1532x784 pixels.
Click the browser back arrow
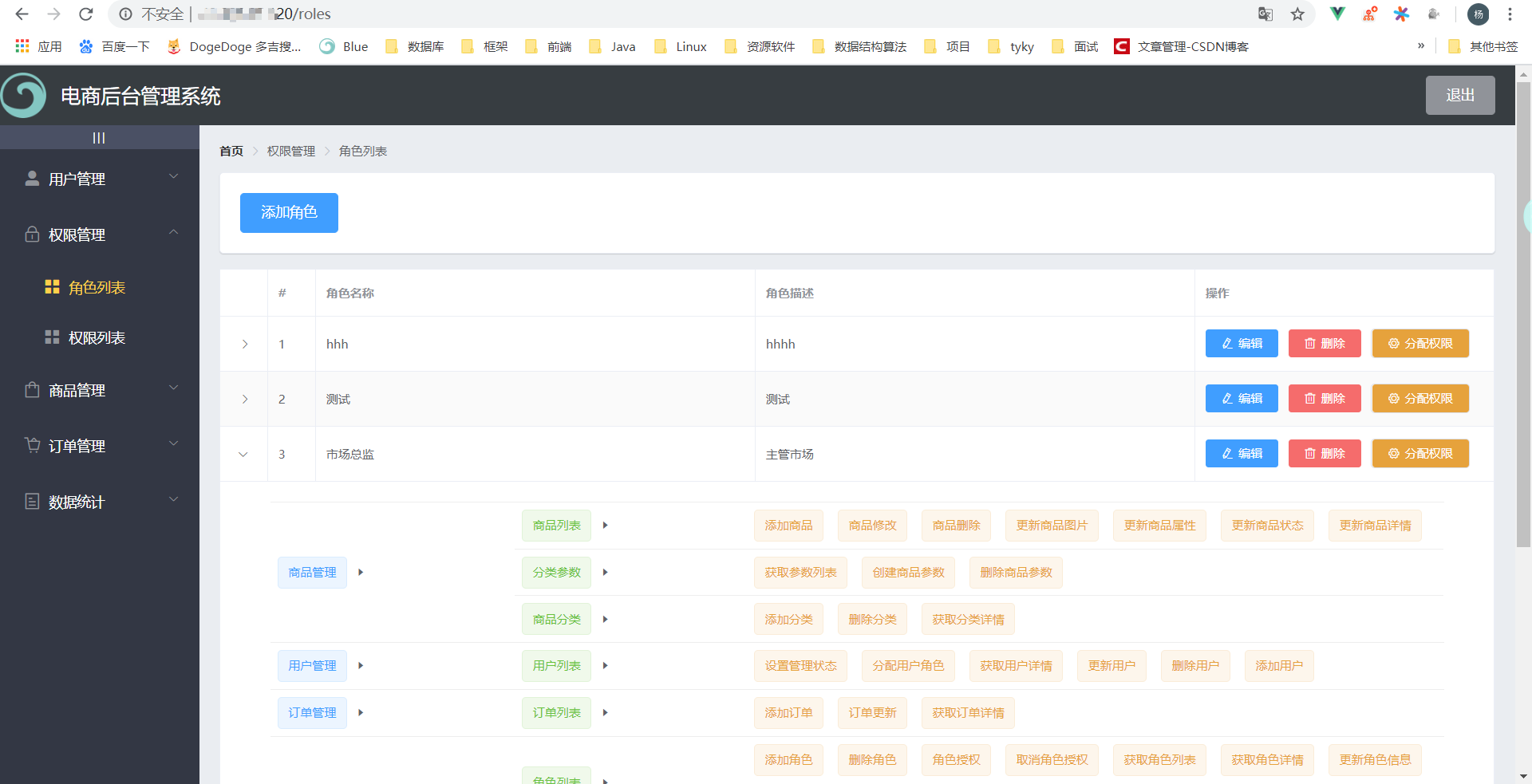tap(22, 14)
